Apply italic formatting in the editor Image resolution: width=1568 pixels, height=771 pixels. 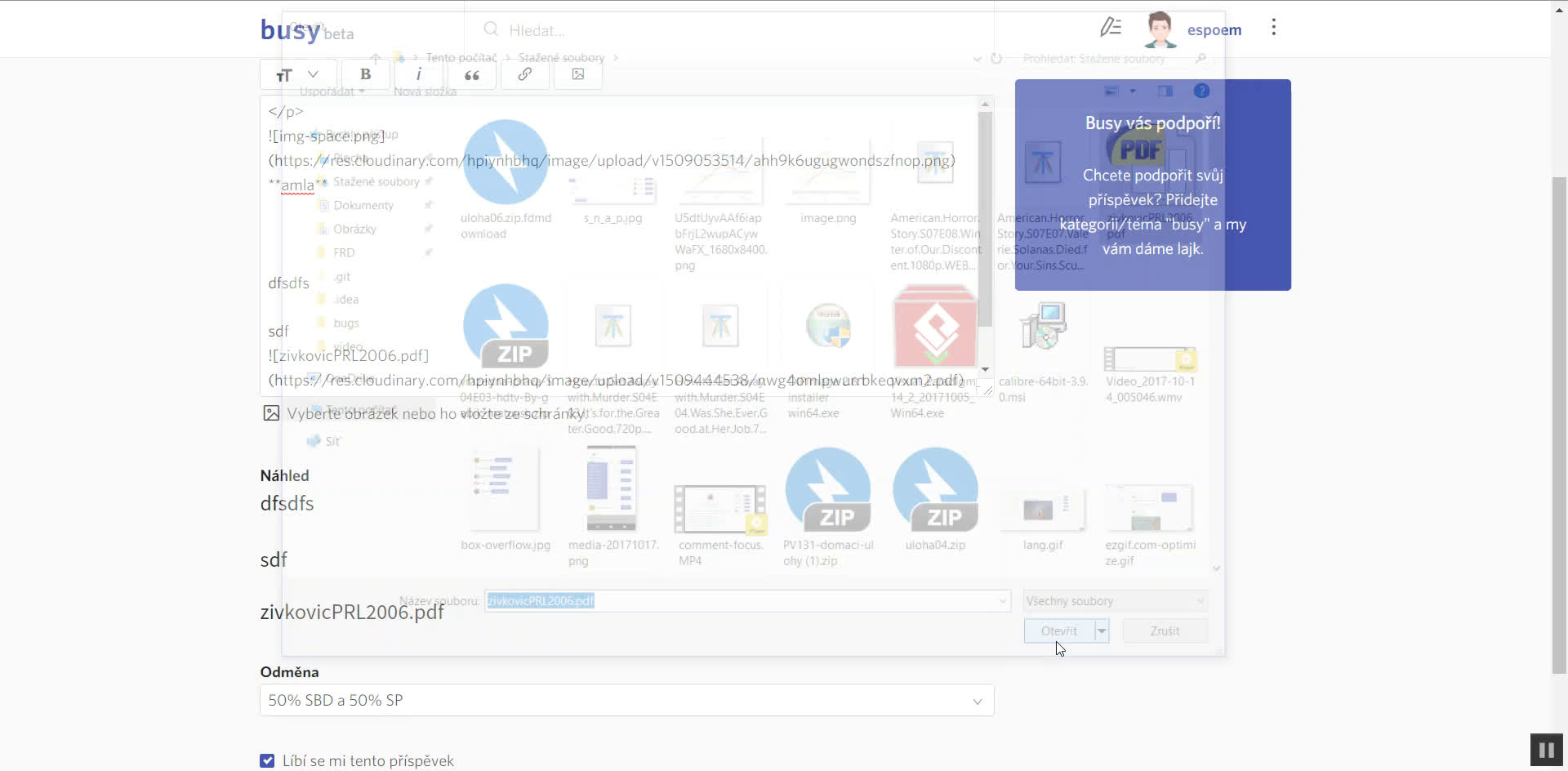[x=419, y=74]
